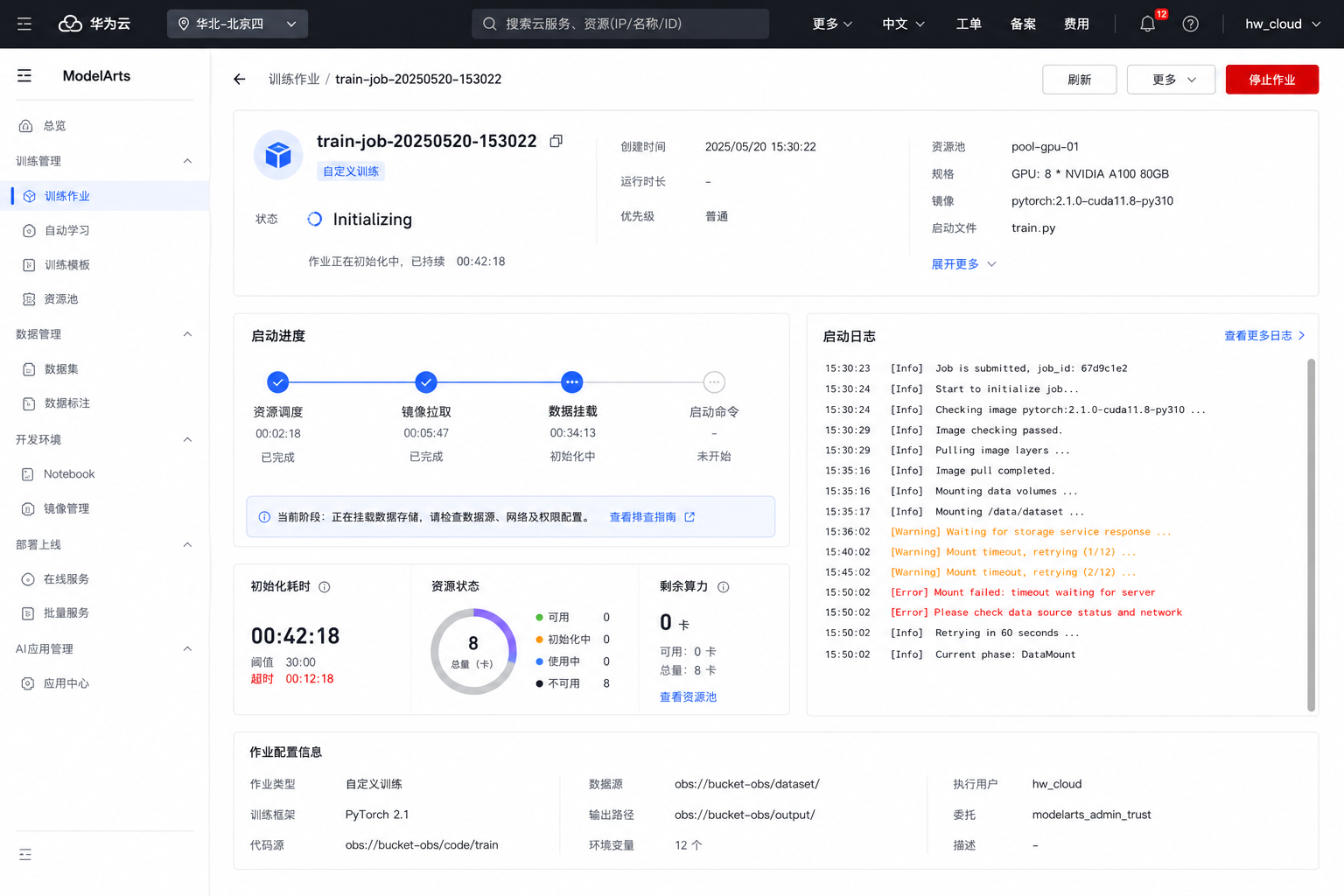
Task: Open the hw_cloud account dropdown
Action: click(x=1283, y=24)
